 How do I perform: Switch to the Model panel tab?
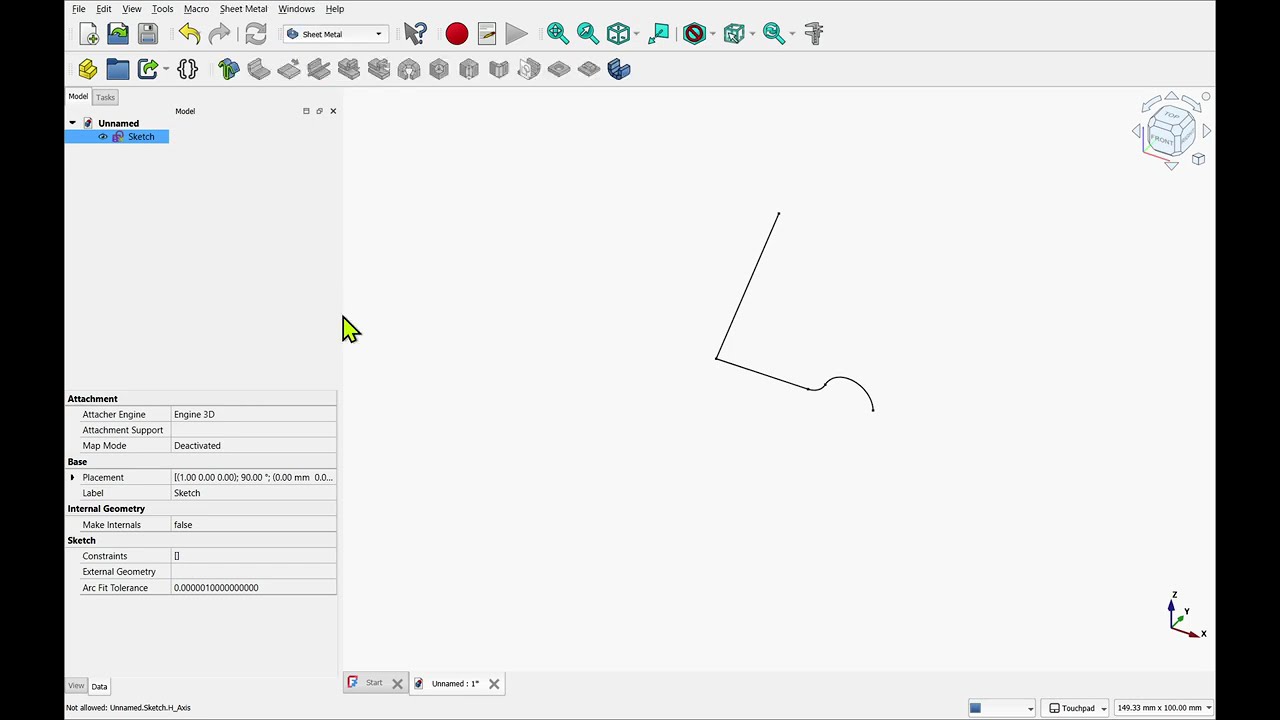pyautogui.click(x=78, y=97)
